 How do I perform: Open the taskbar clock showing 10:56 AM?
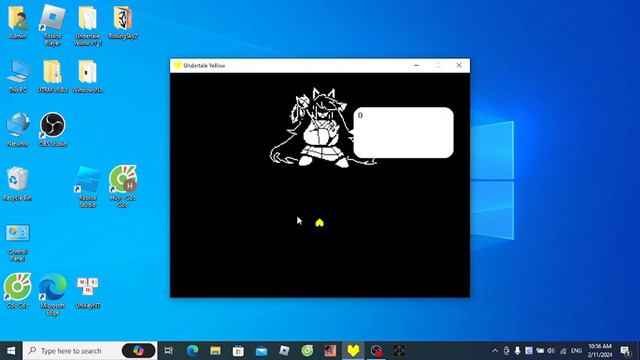click(x=600, y=351)
